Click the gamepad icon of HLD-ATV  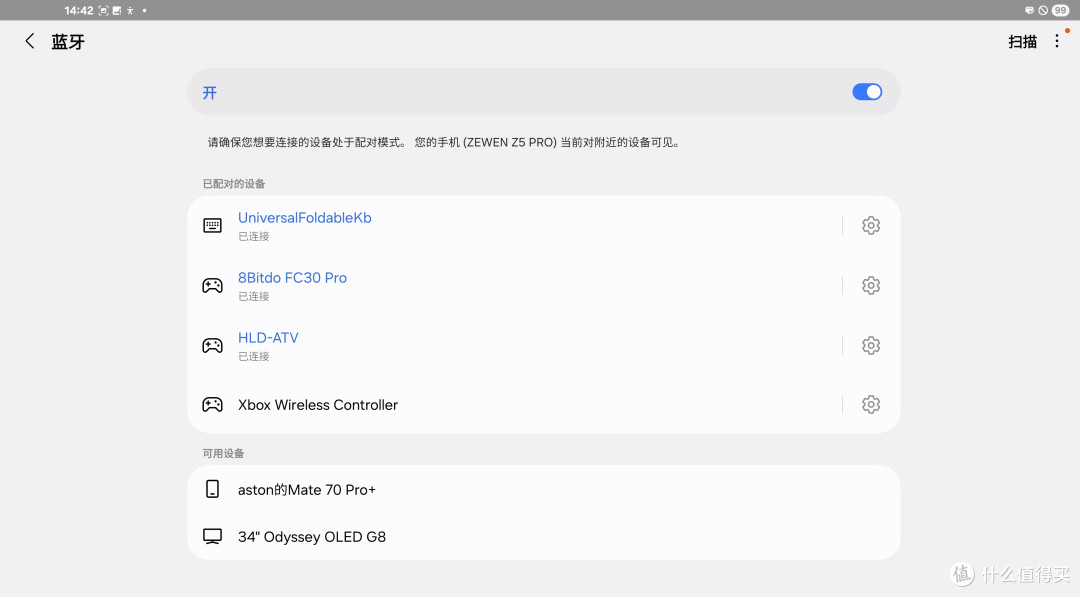212,345
